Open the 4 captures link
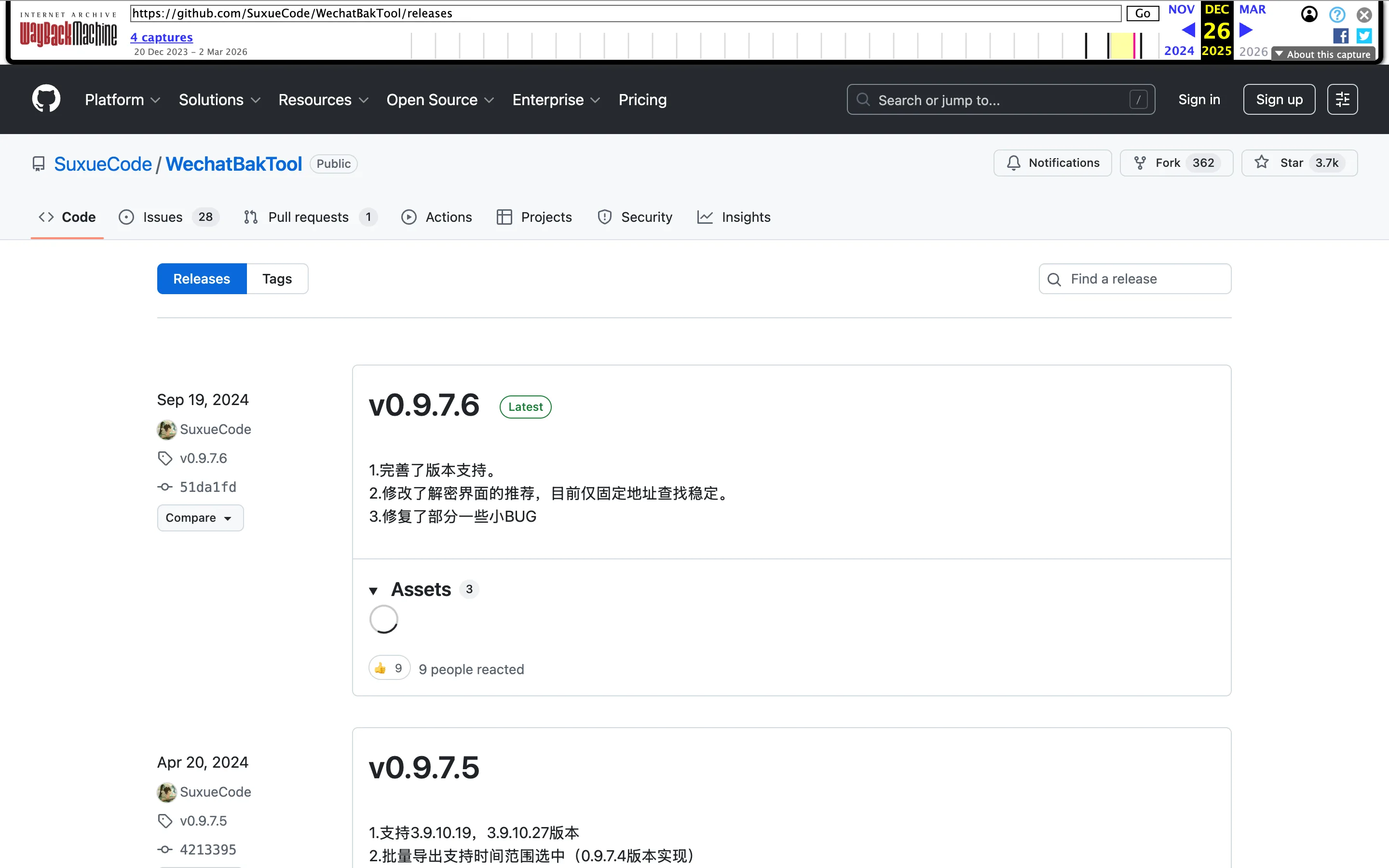This screenshot has height=868, width=1389. point(161,37)
